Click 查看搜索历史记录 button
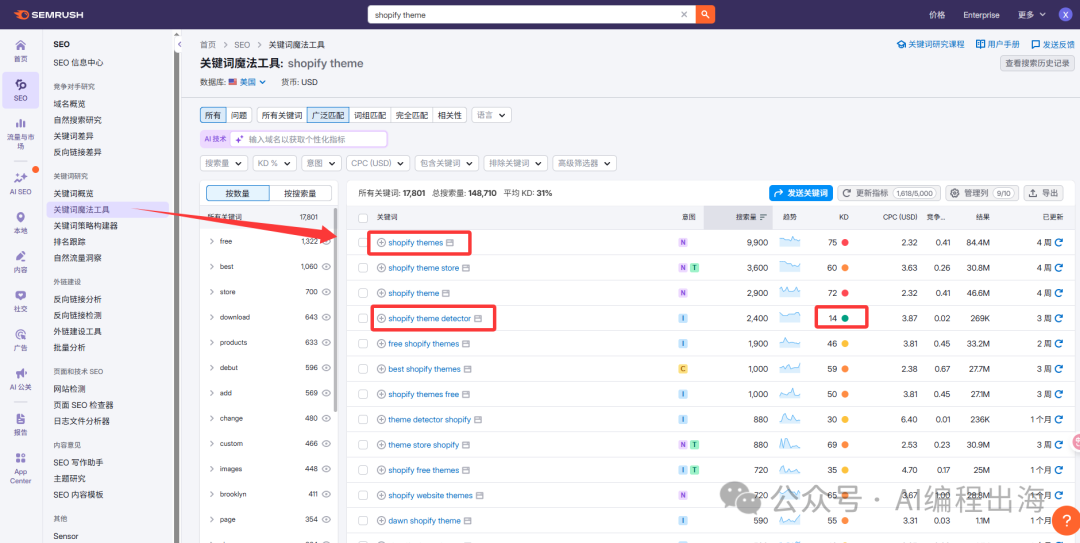The image size is (1080, 543). pos(1037,63)
